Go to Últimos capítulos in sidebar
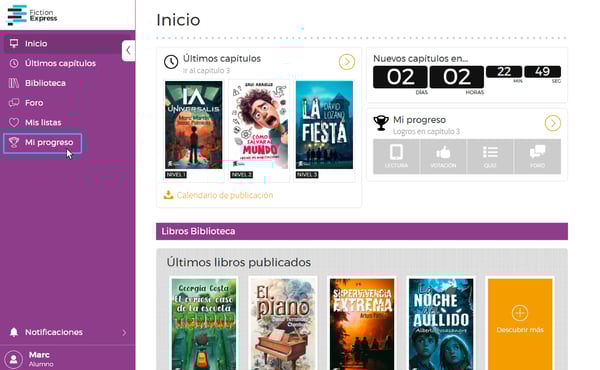Viewport: 600px width, 370px height. (60, 63)
